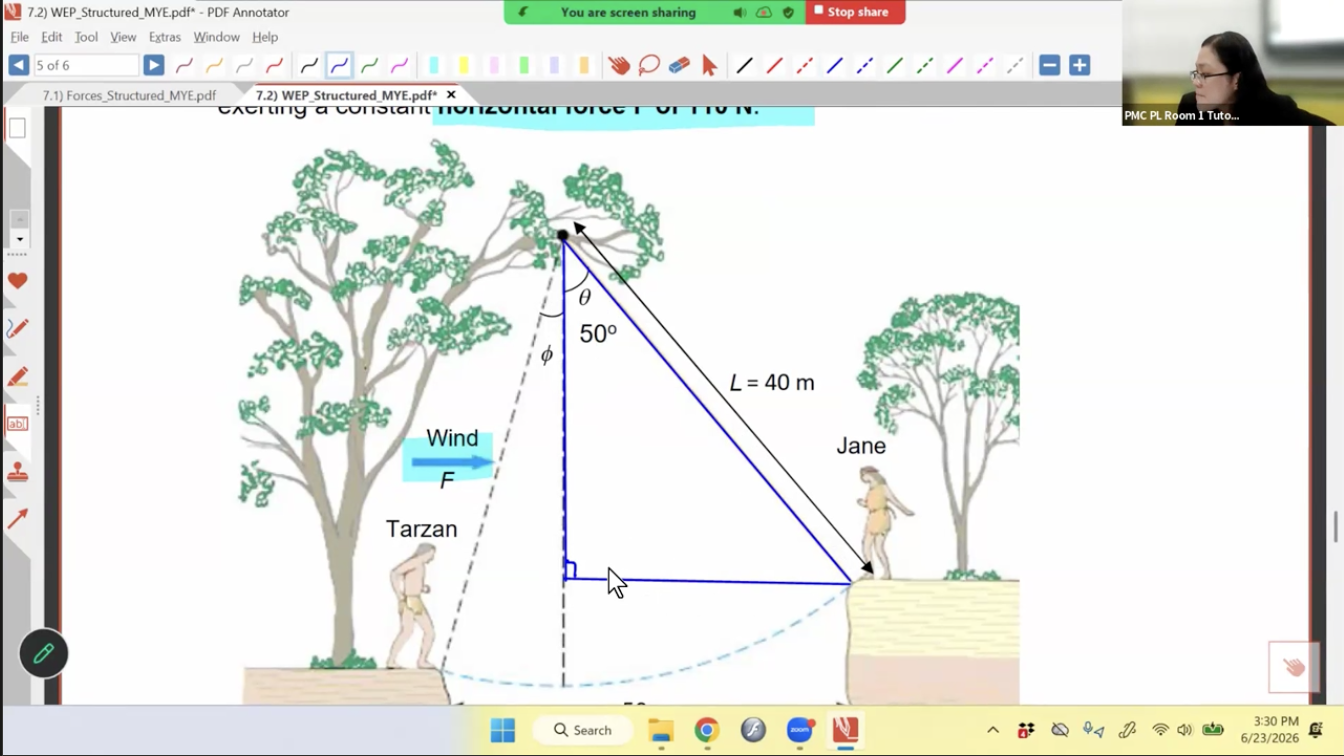The height and width of the screenshot is (756, 1344).
Task: Choose the green highlighter marker
Action: pos(523,65)
